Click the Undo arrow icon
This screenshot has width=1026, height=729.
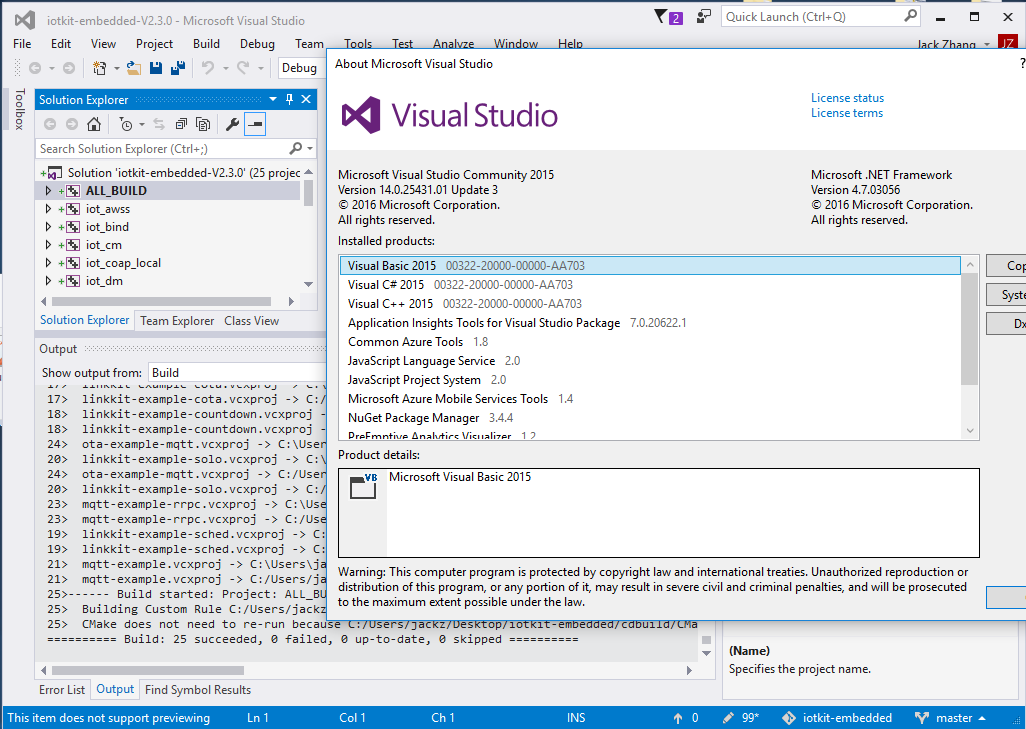point(208,68)
